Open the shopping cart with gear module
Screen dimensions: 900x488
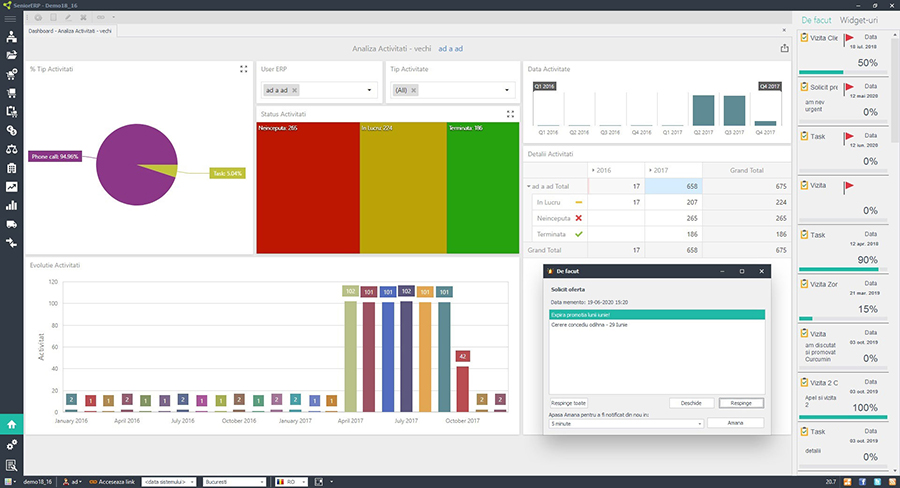[x=11, y=74]
